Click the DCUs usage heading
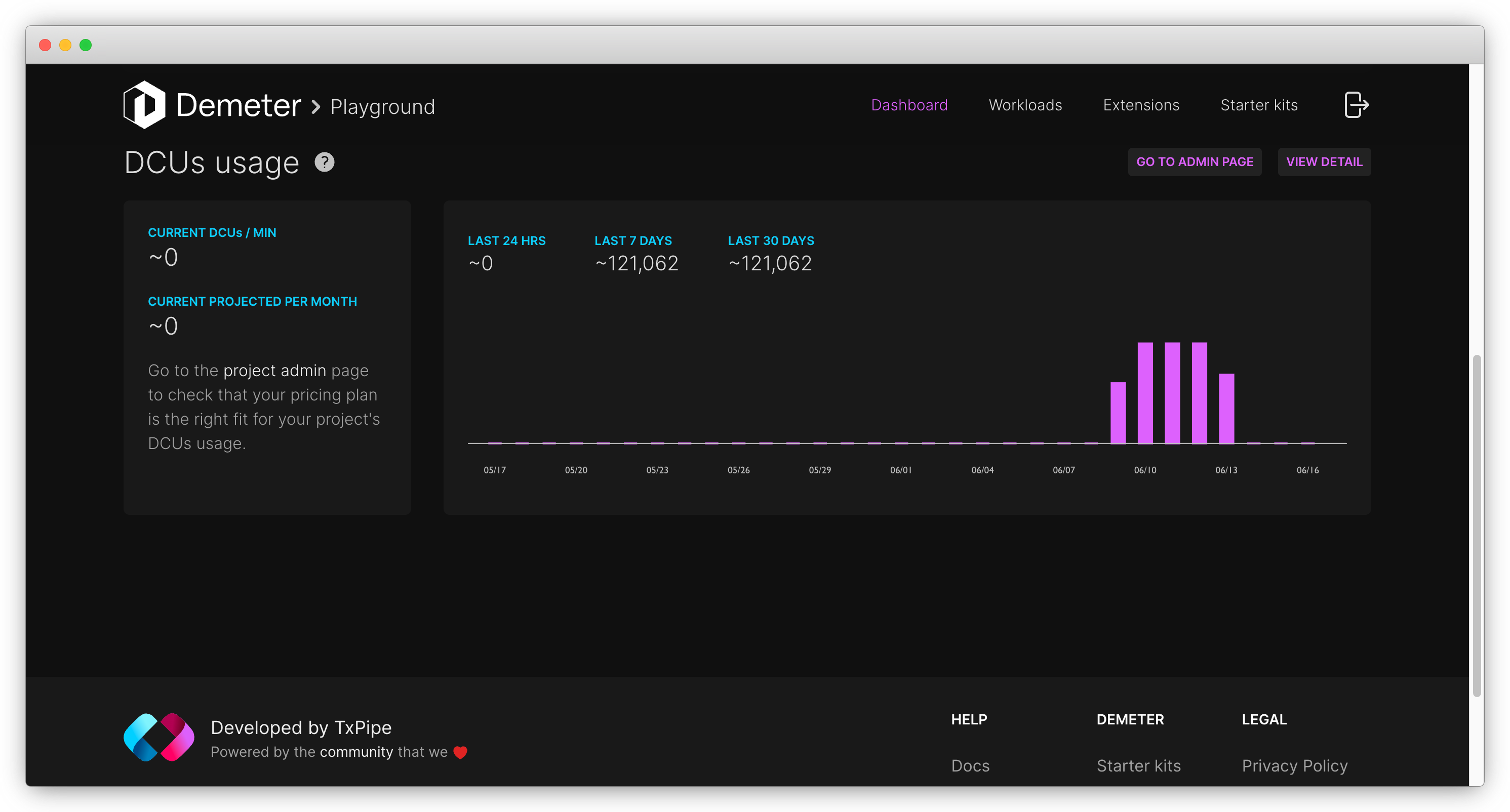 pyautogui.click(x=212, y=163)
